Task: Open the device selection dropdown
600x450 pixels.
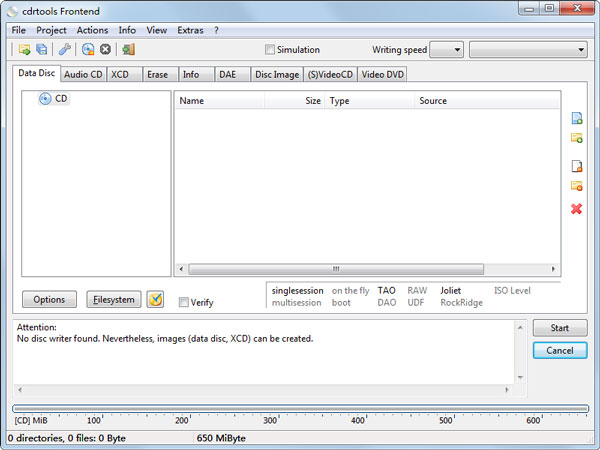Action: [528, 50]
